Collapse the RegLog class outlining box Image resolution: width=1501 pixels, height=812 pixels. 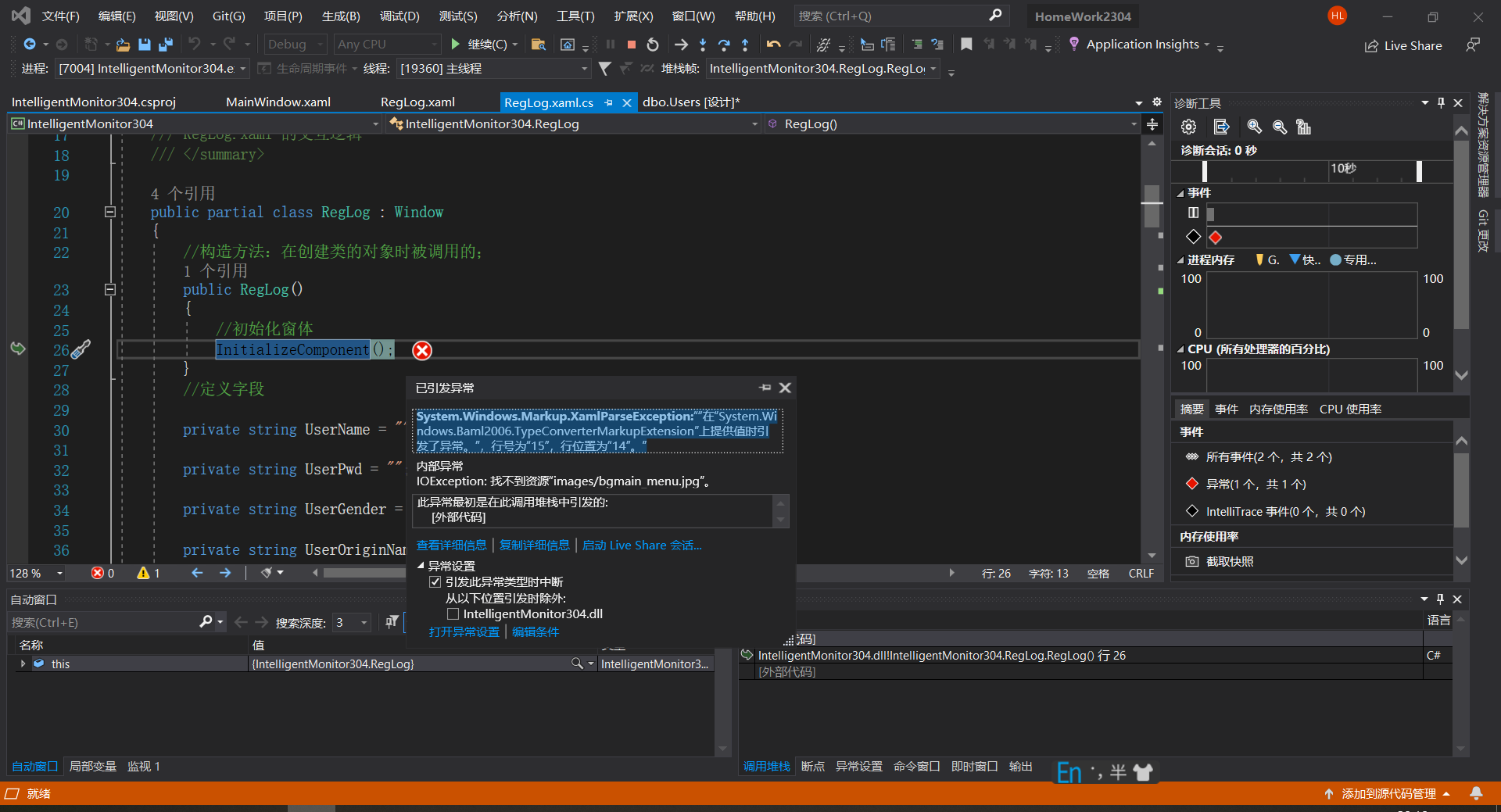(110, 212)
